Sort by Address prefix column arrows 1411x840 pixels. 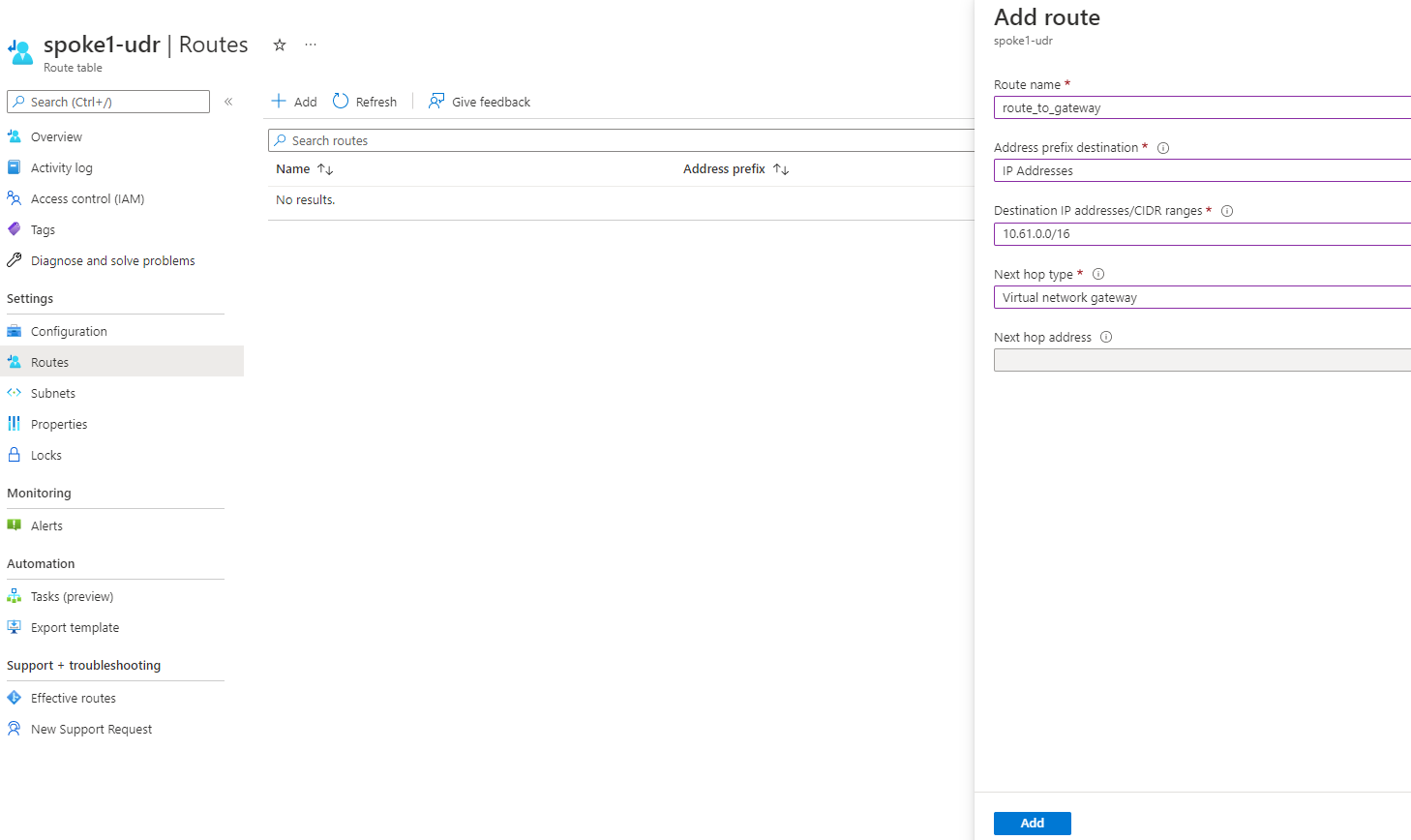(x=781, y=169)
